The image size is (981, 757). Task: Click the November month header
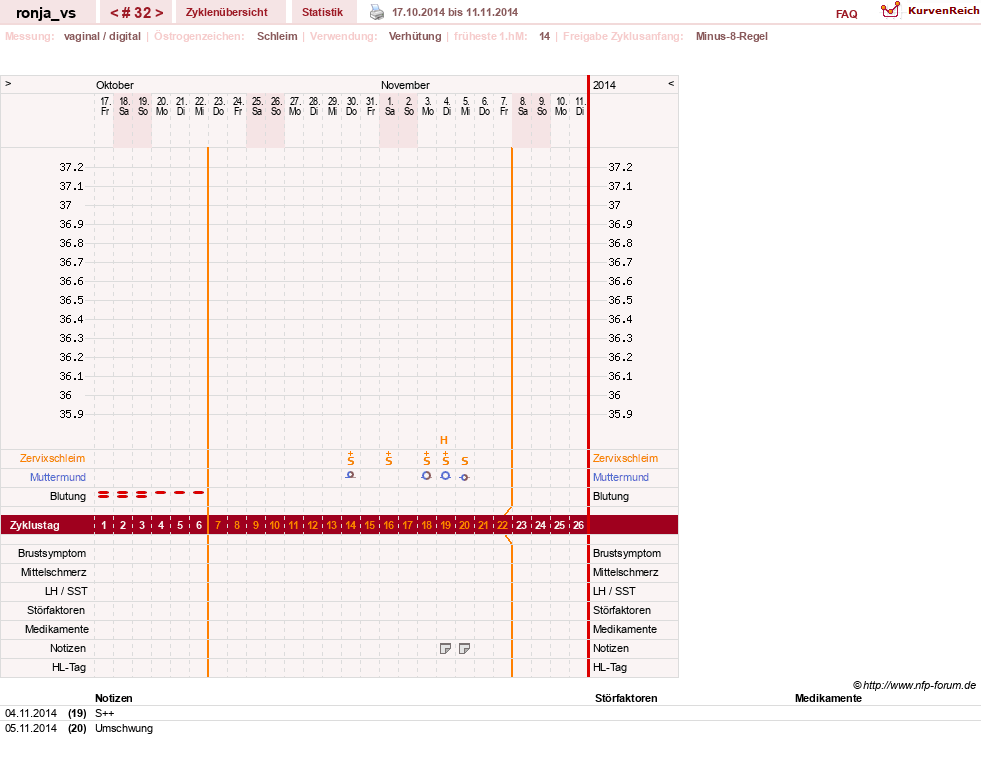point(405,85)
